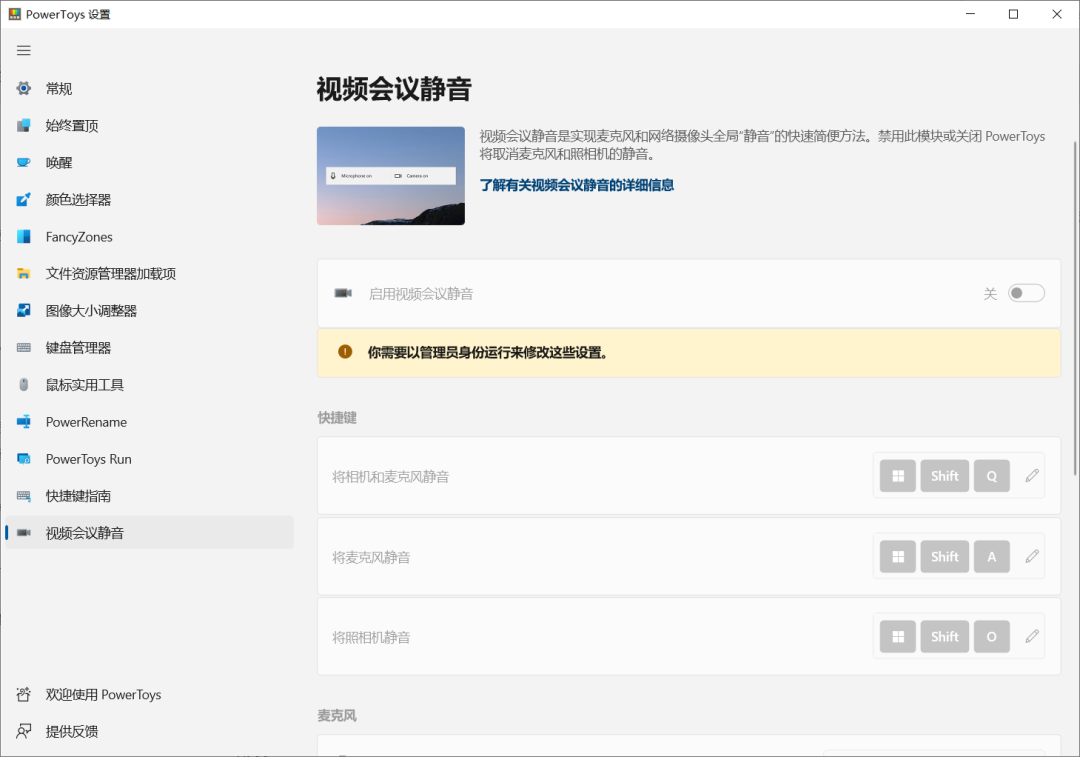Go to PowerToys Run settings page
This screenshot has height=757, width=1080.
tap(88, 459)
